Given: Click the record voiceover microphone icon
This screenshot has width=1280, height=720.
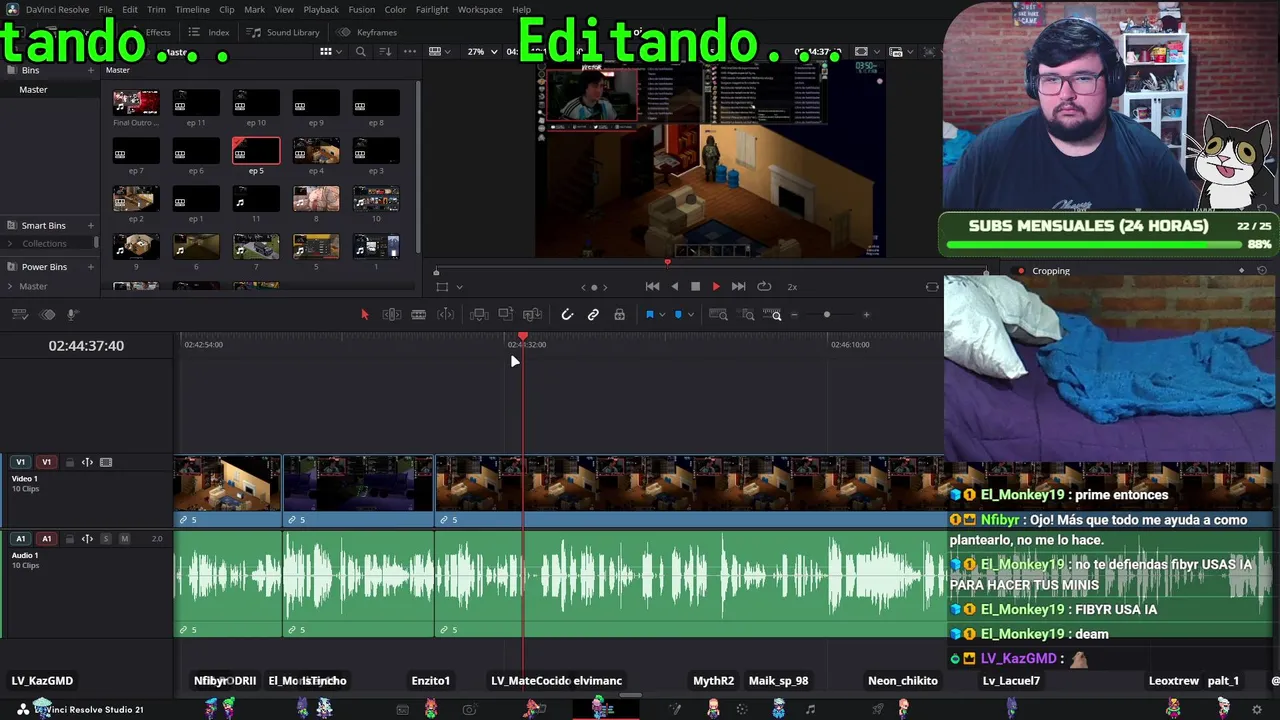Looking at the screenshot, I should (x=72, y=315).
